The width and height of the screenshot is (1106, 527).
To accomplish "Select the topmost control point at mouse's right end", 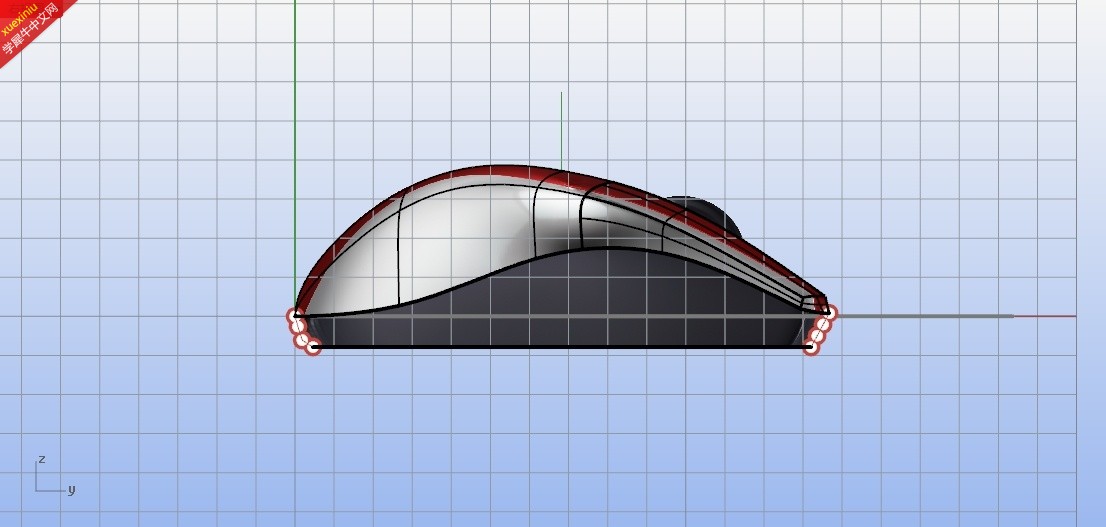I will point(830,313).
